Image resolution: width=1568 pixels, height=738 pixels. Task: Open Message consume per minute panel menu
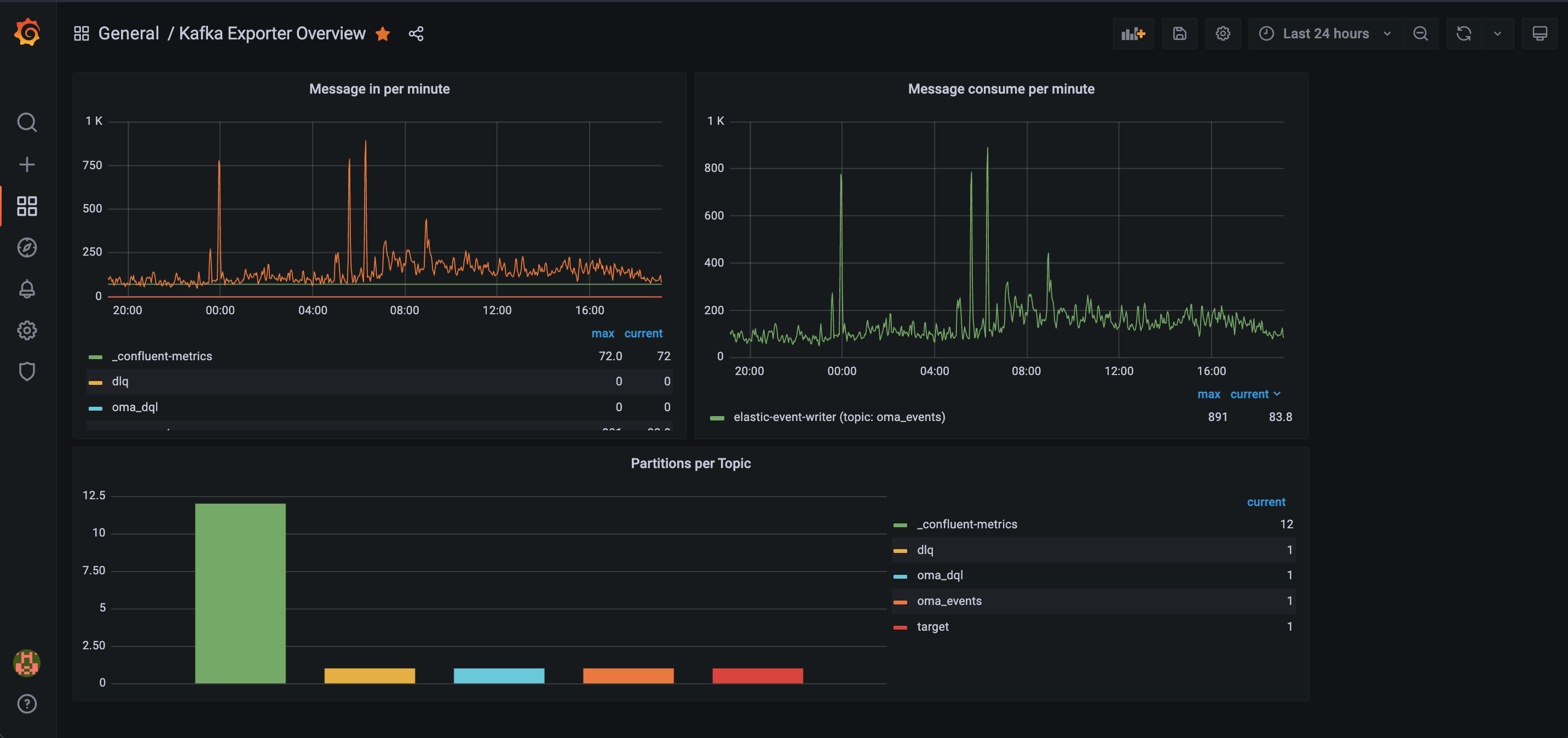pos(1001,89)
